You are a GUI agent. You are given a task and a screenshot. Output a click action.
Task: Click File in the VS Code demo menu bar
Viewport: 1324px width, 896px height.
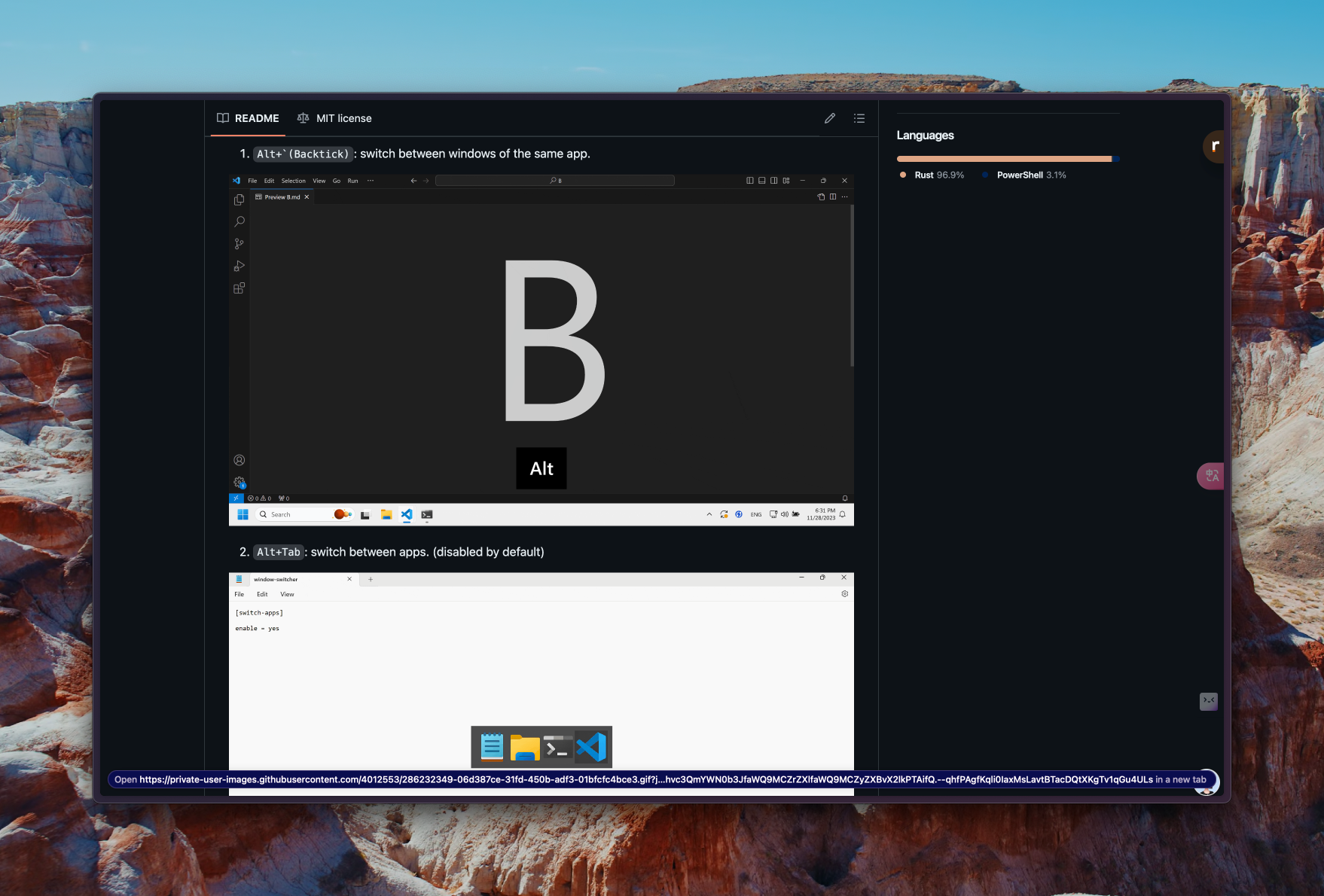252,181
